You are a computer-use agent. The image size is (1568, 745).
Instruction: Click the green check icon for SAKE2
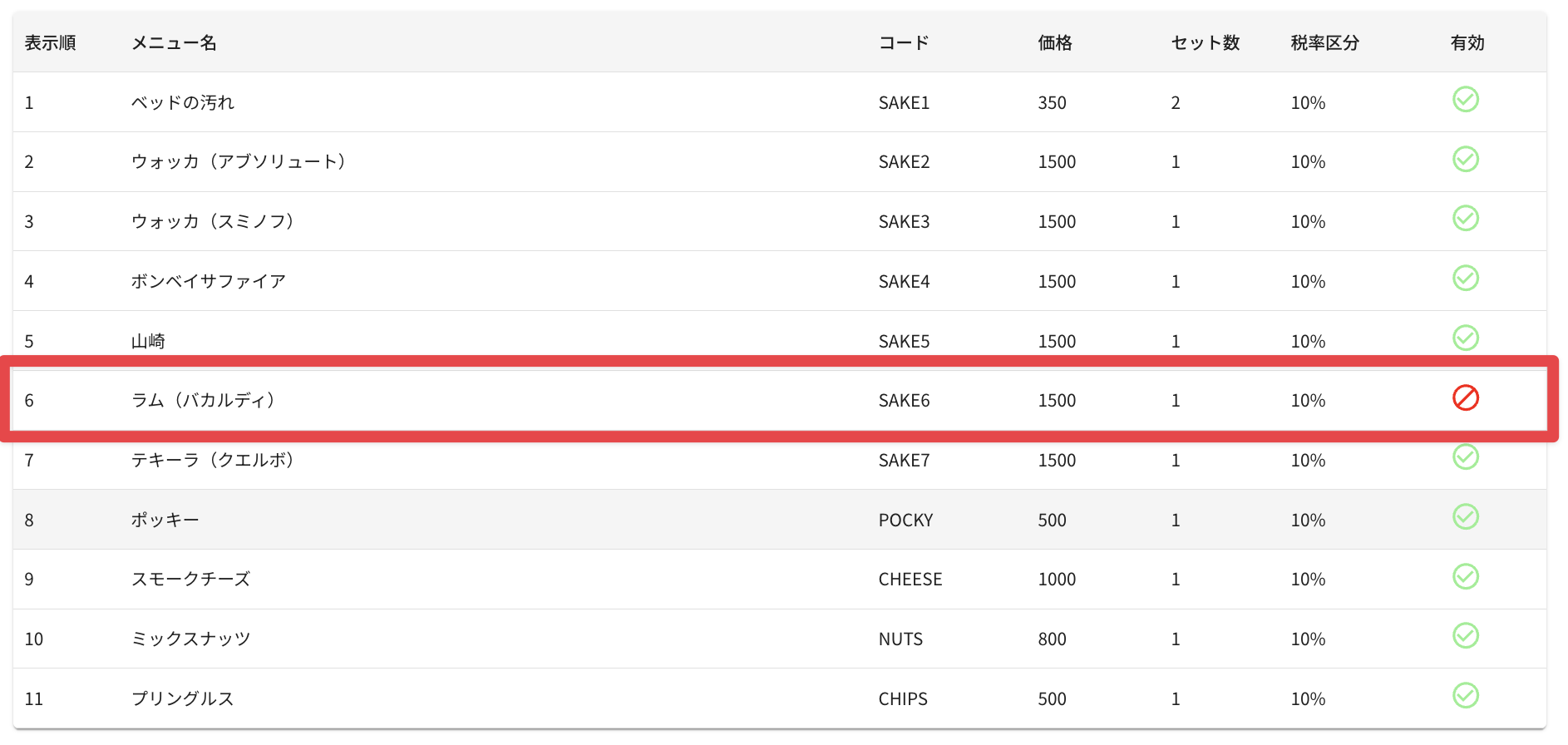click(1465, 159)
